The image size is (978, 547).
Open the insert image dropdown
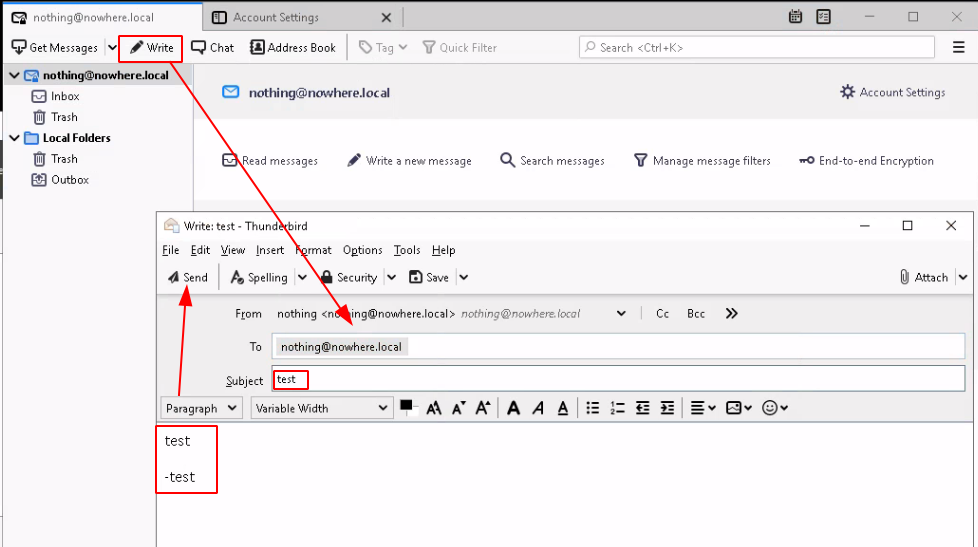click(739, 408)
